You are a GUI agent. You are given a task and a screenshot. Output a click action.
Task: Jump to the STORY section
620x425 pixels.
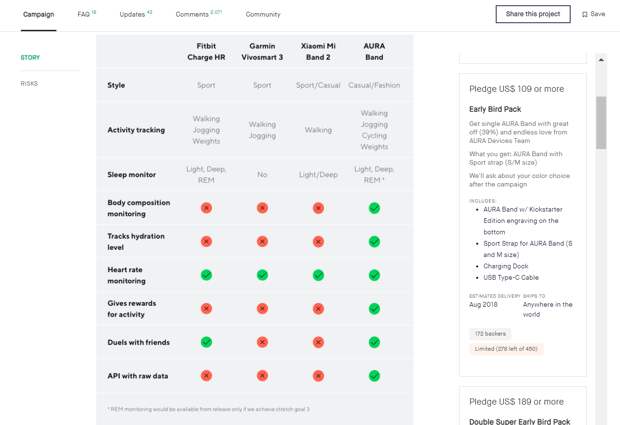coord(30,57)
